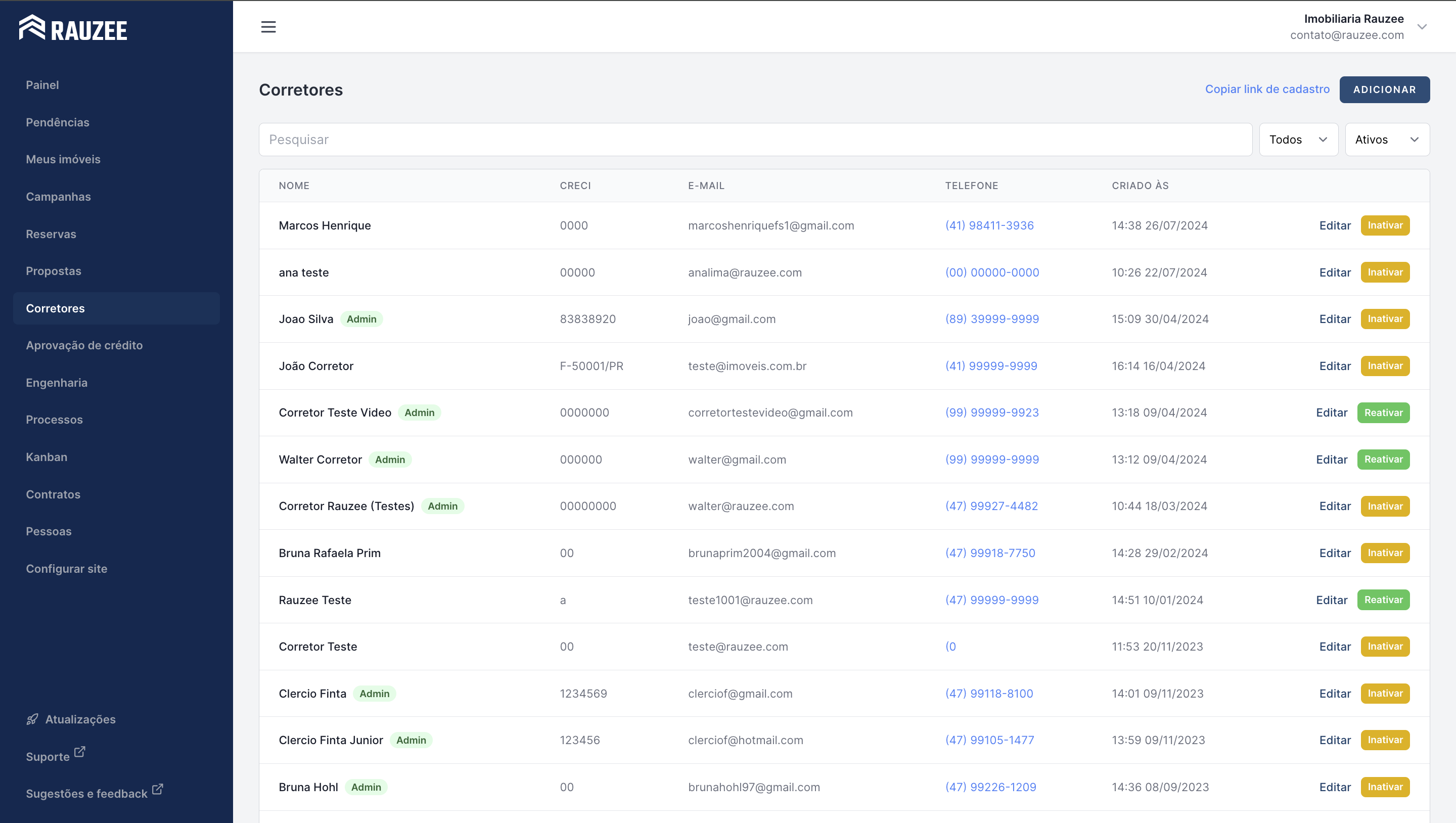Click phone (00) 00000-0000

[992, 272]
